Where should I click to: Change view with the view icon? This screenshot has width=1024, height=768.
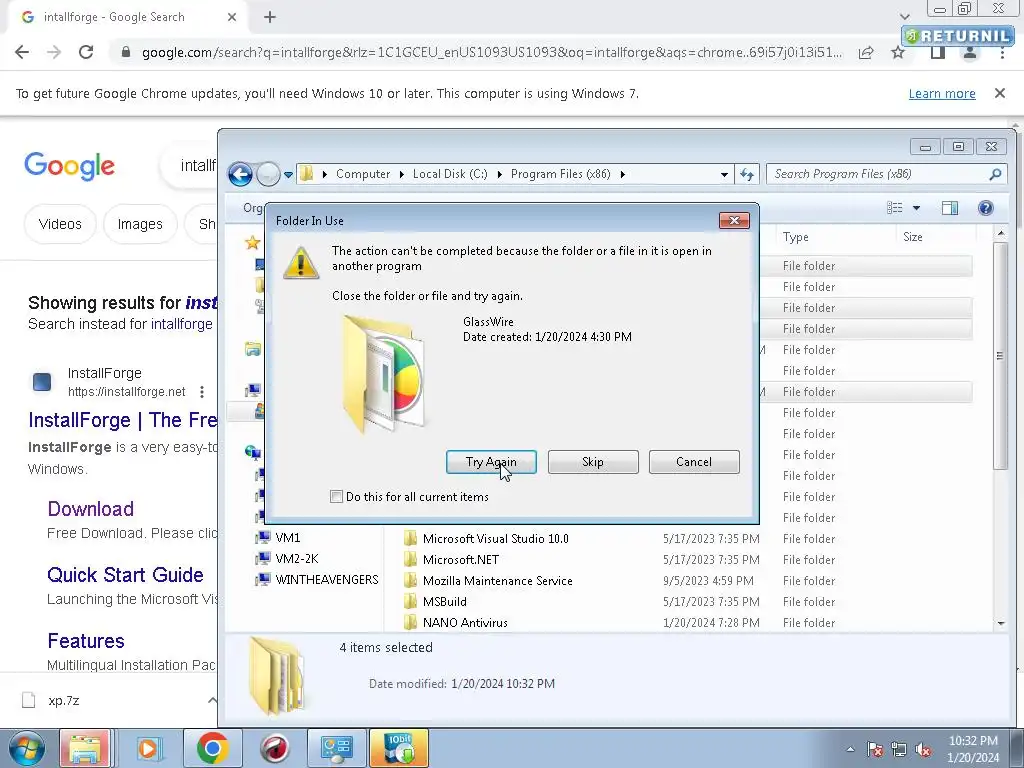895,208
